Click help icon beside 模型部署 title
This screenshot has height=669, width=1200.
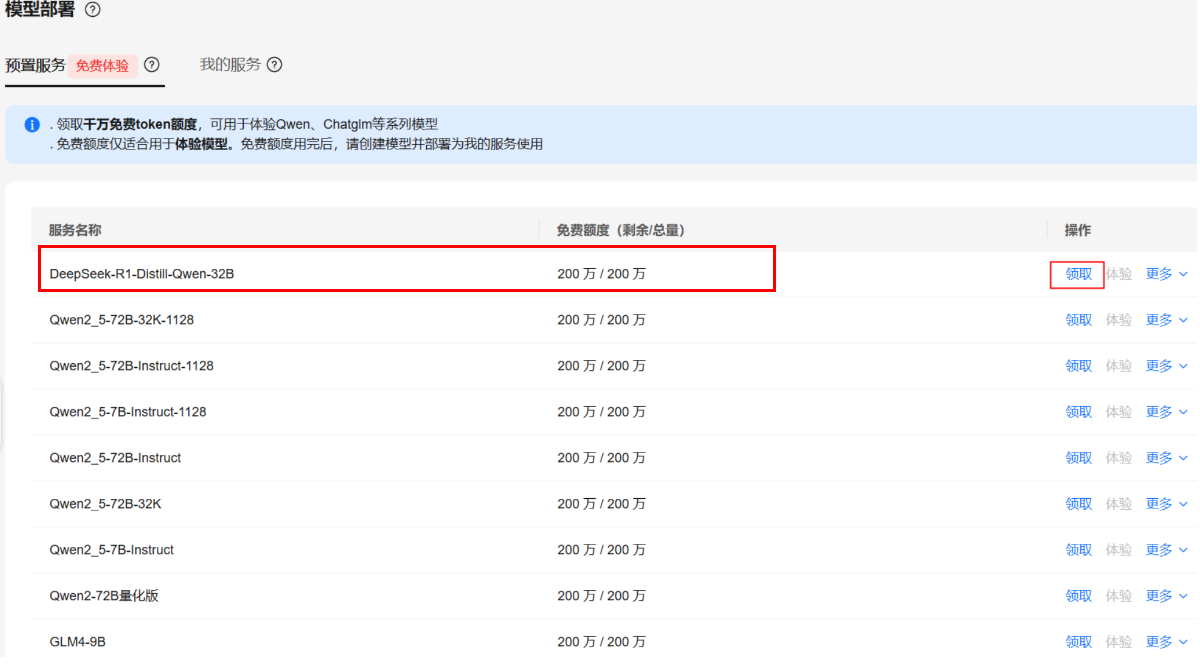pyautogui.click(x=93, y=10)
